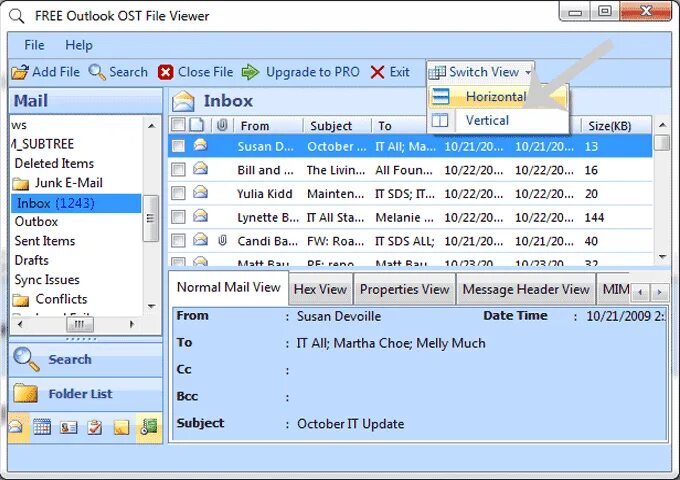Click the attachment column header paperclip icon
680x480 pixels.
222,125
